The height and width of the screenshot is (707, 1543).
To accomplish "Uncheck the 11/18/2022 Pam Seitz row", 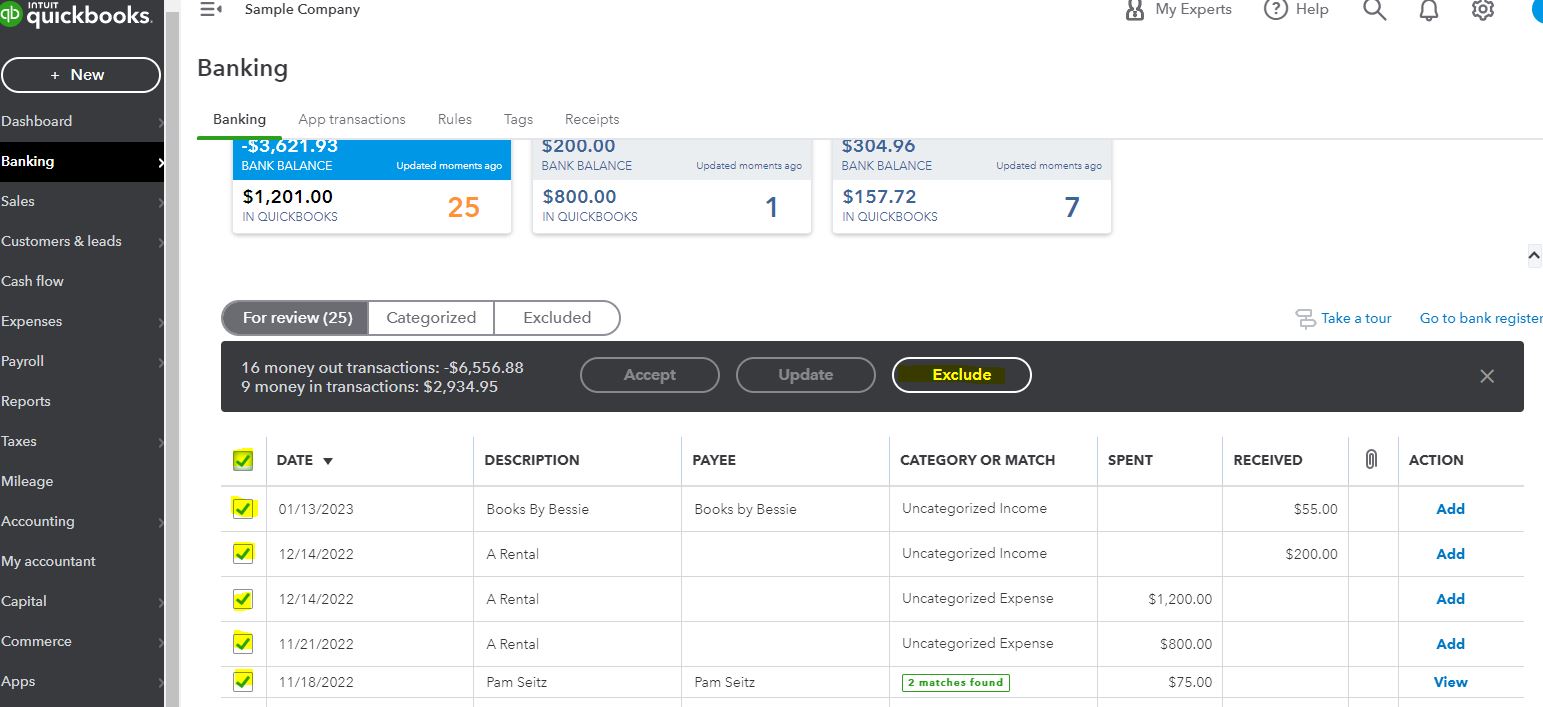I will click(x=243, y=681).
